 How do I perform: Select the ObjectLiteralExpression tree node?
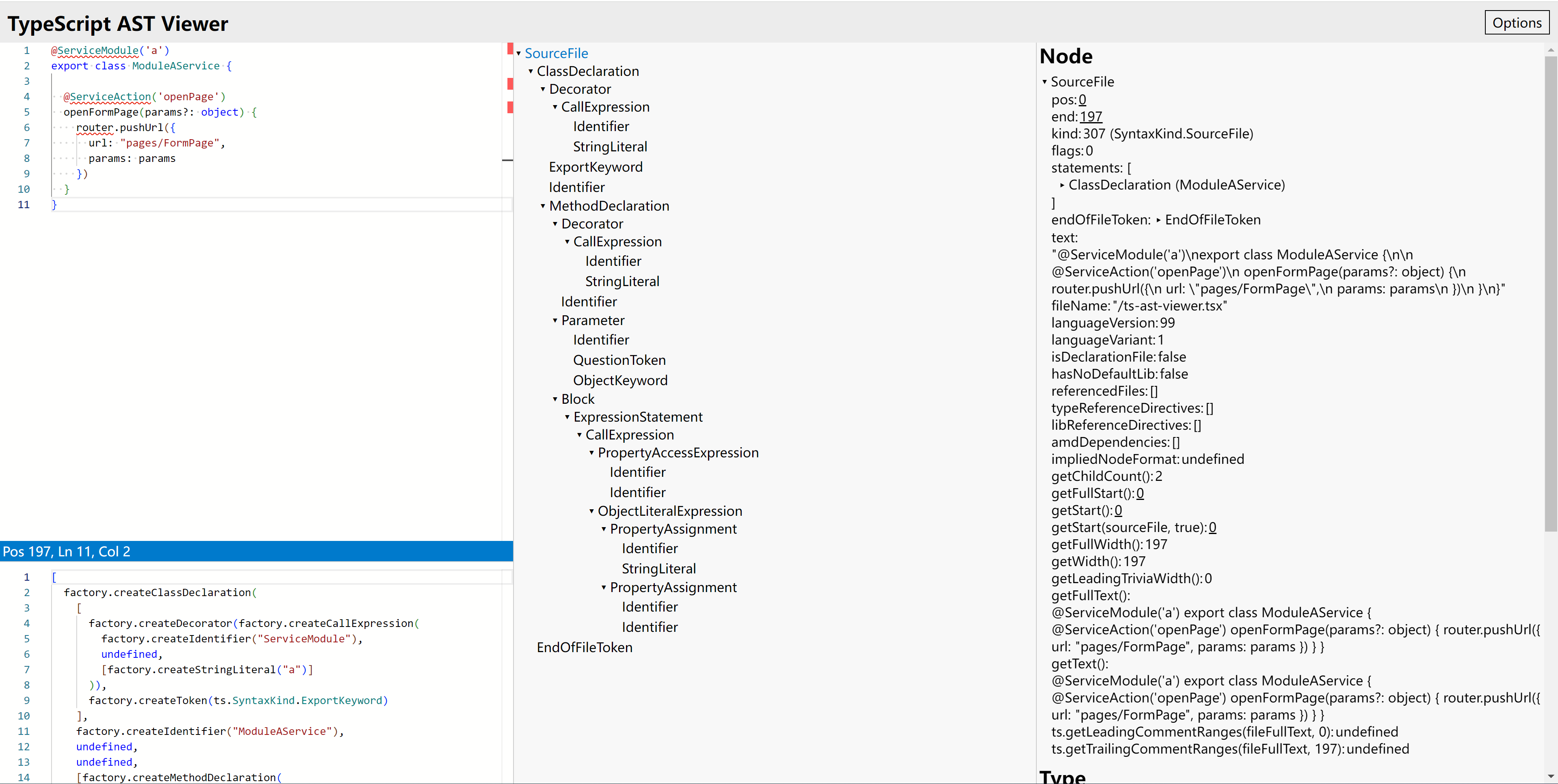[669, 511]
